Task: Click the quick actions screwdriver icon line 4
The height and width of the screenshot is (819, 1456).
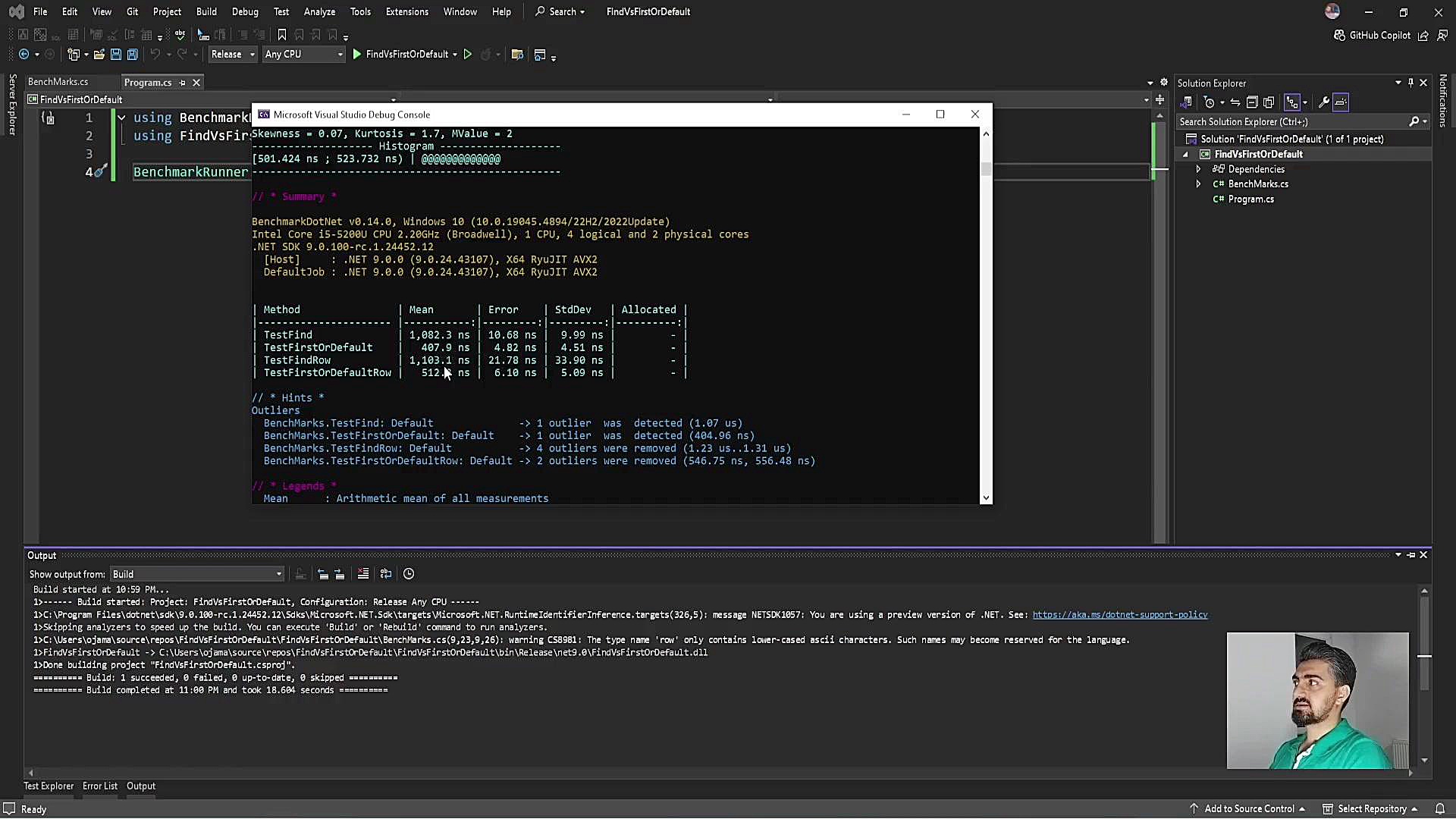Action: [100, 171]
